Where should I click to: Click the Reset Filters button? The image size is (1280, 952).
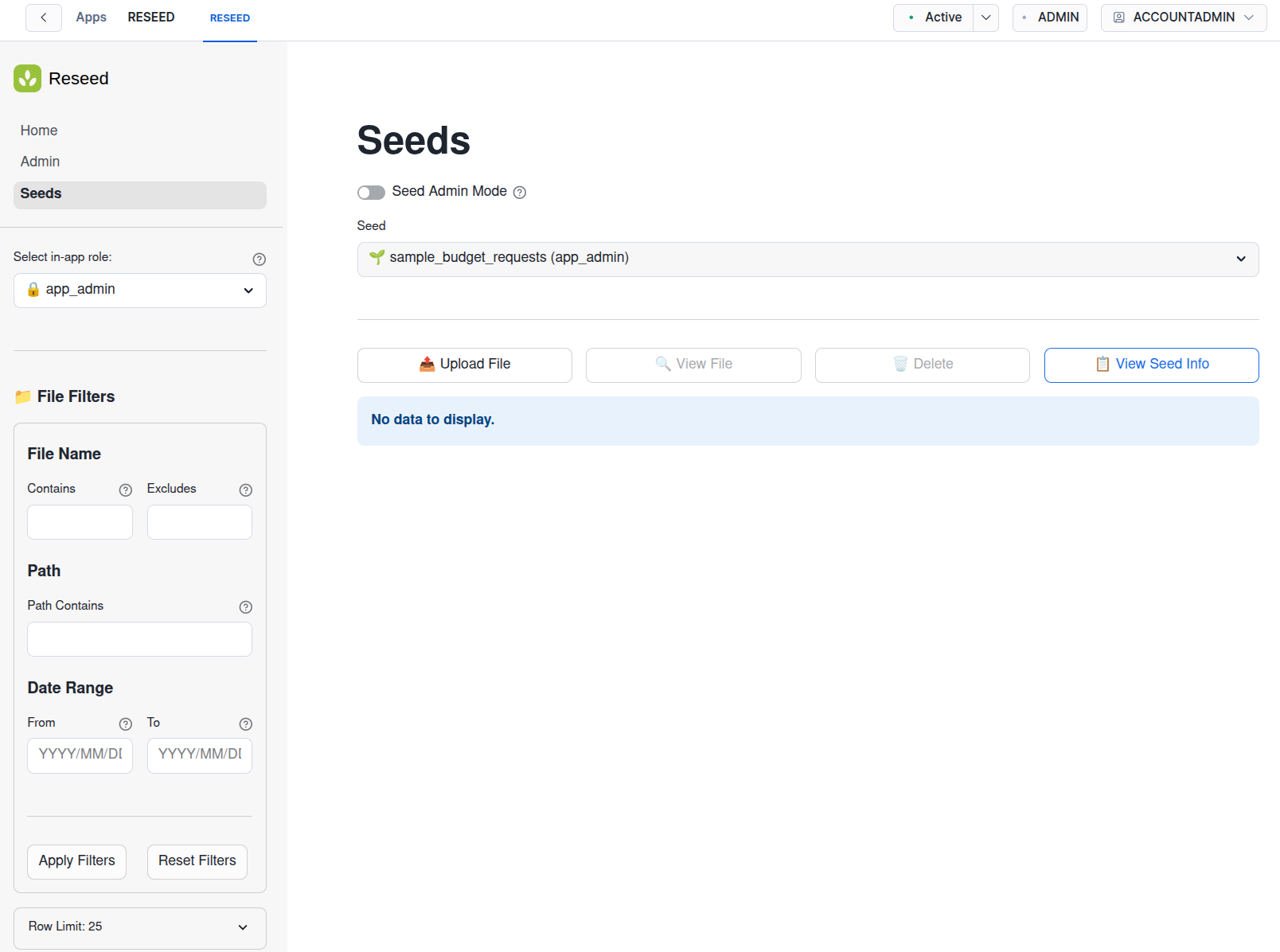[197, 861]
